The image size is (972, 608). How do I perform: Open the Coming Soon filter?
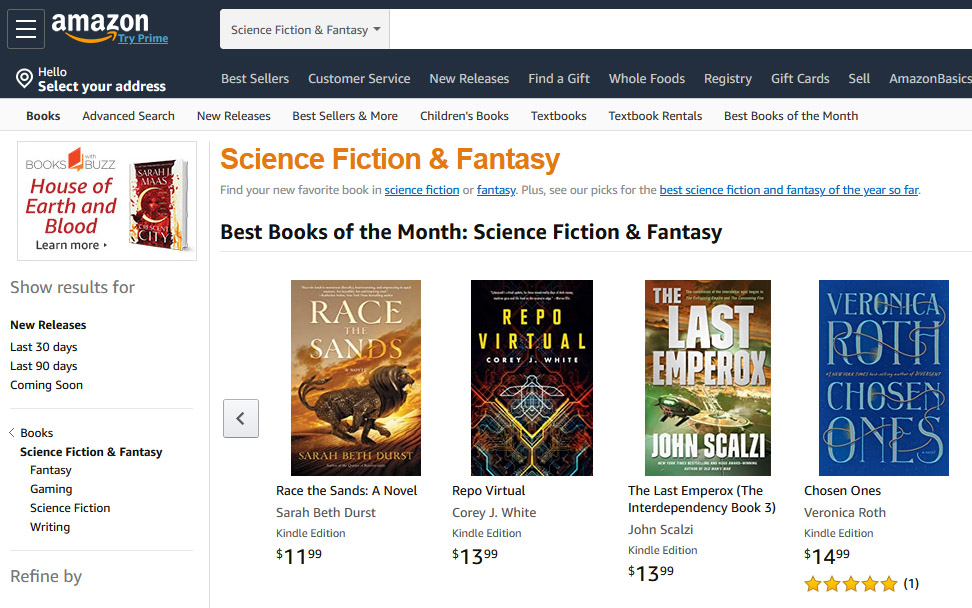click(x=46, y=385)
